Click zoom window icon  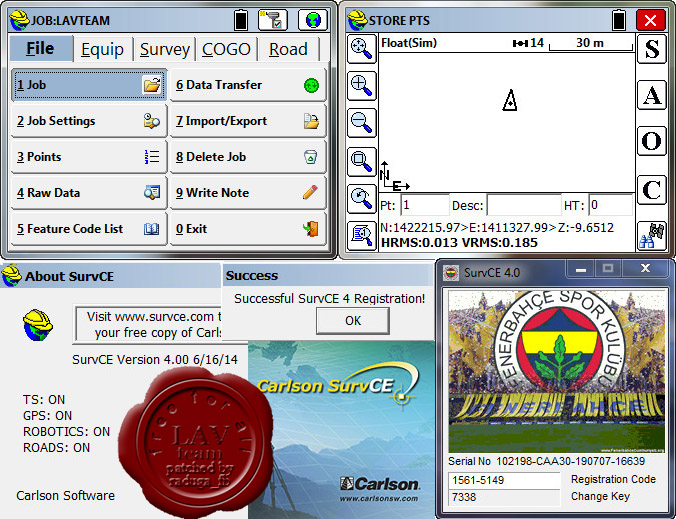coord(361,161)
